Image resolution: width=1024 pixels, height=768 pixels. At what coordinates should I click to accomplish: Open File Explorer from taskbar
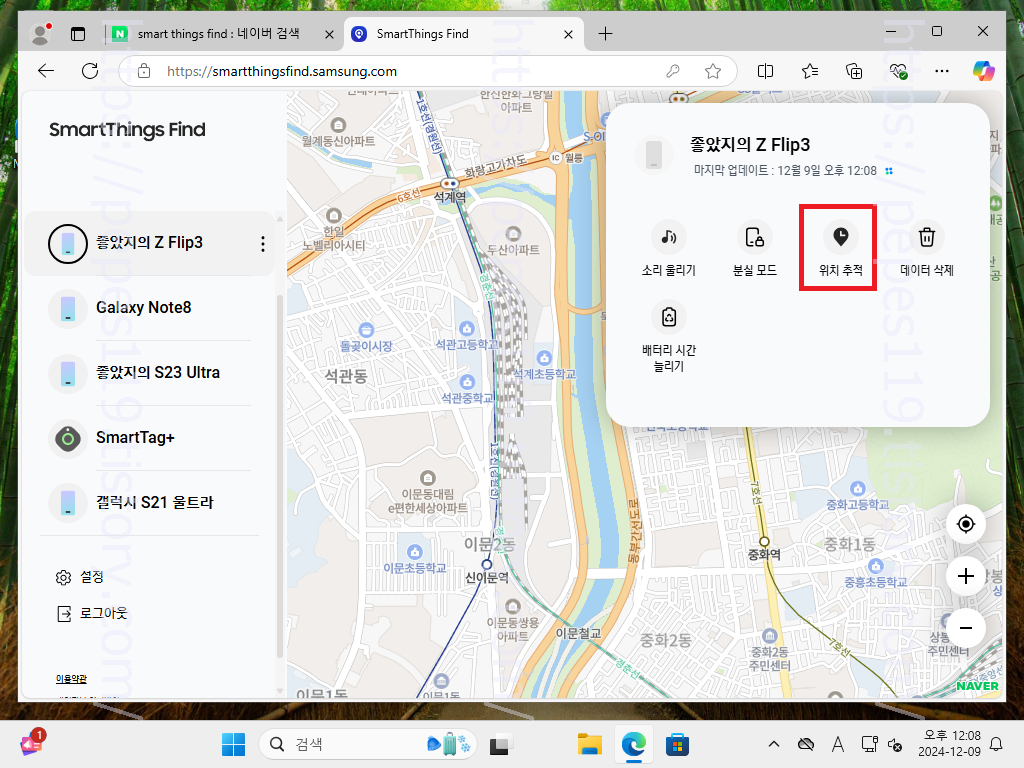(x=589, y=744)
